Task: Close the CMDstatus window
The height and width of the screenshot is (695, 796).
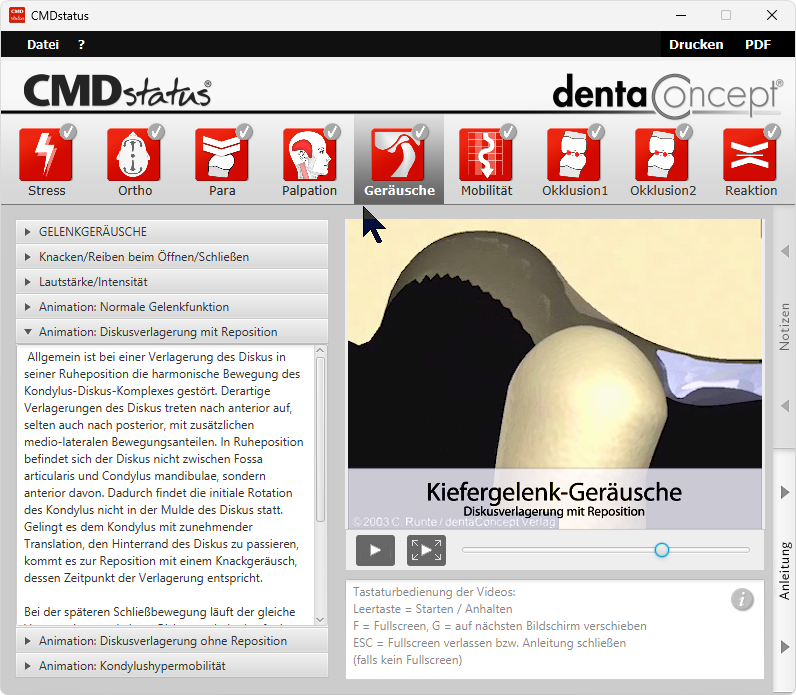Action: click(x=772, y=15)
